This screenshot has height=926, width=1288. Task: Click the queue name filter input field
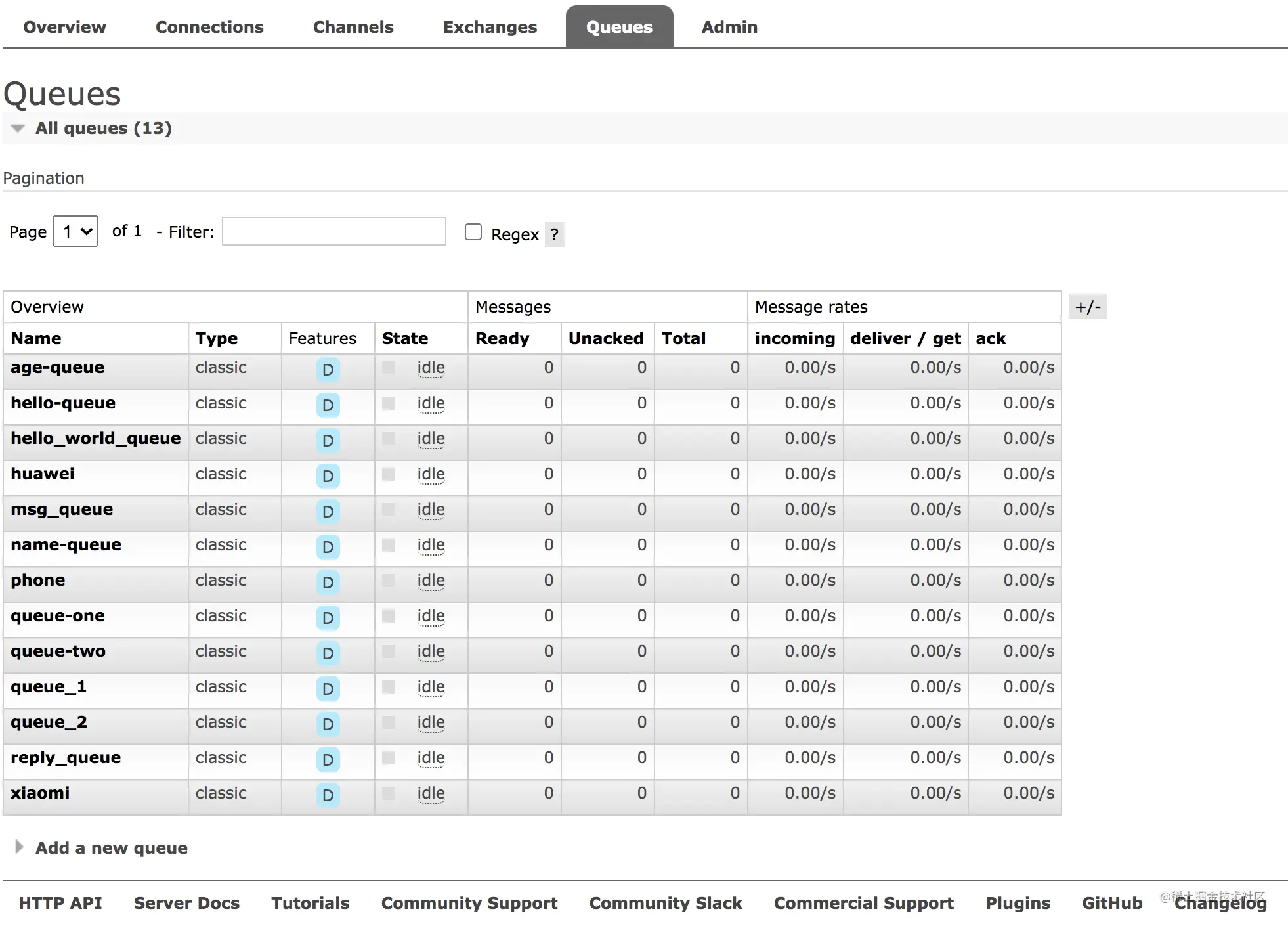tap(335, 232)
